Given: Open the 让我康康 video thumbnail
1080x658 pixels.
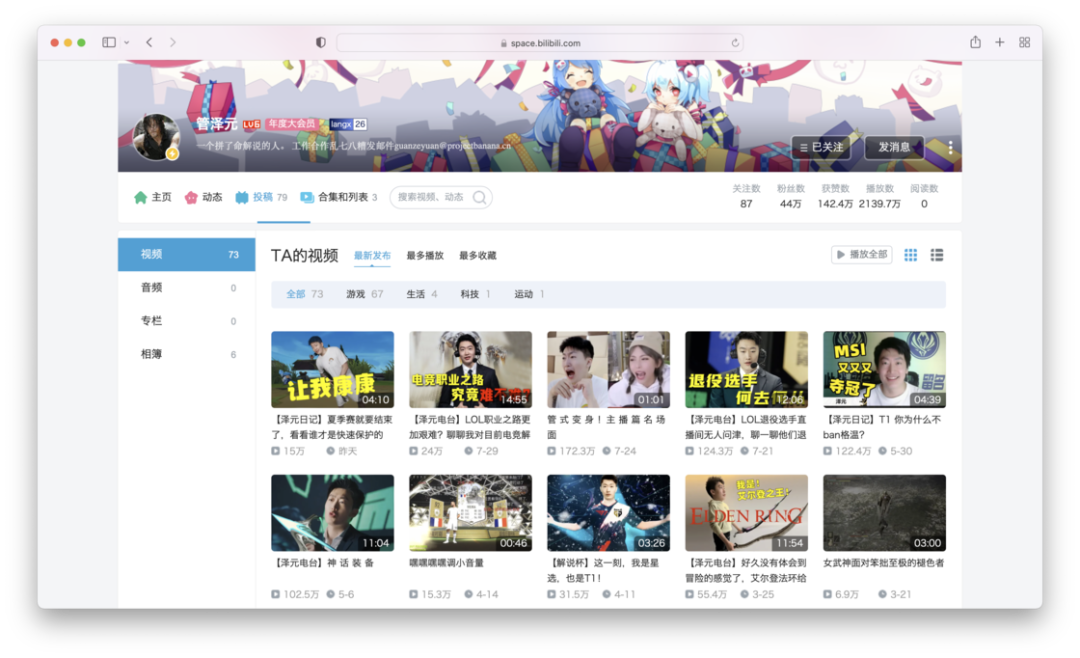Looking at the screenshot, I should [x=333, y=370].
